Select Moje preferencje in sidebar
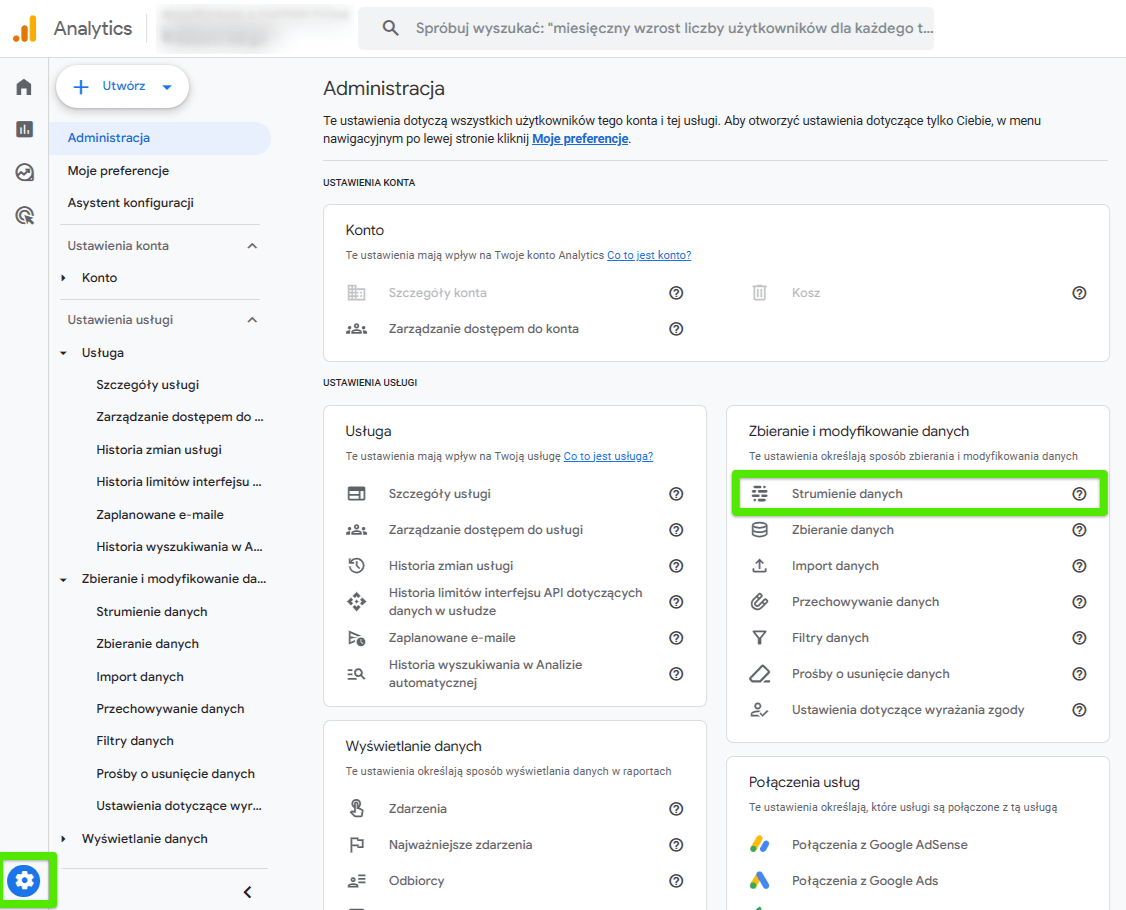Image resolution: width=1126 pixels, height=910 pixels. point(118,171)
